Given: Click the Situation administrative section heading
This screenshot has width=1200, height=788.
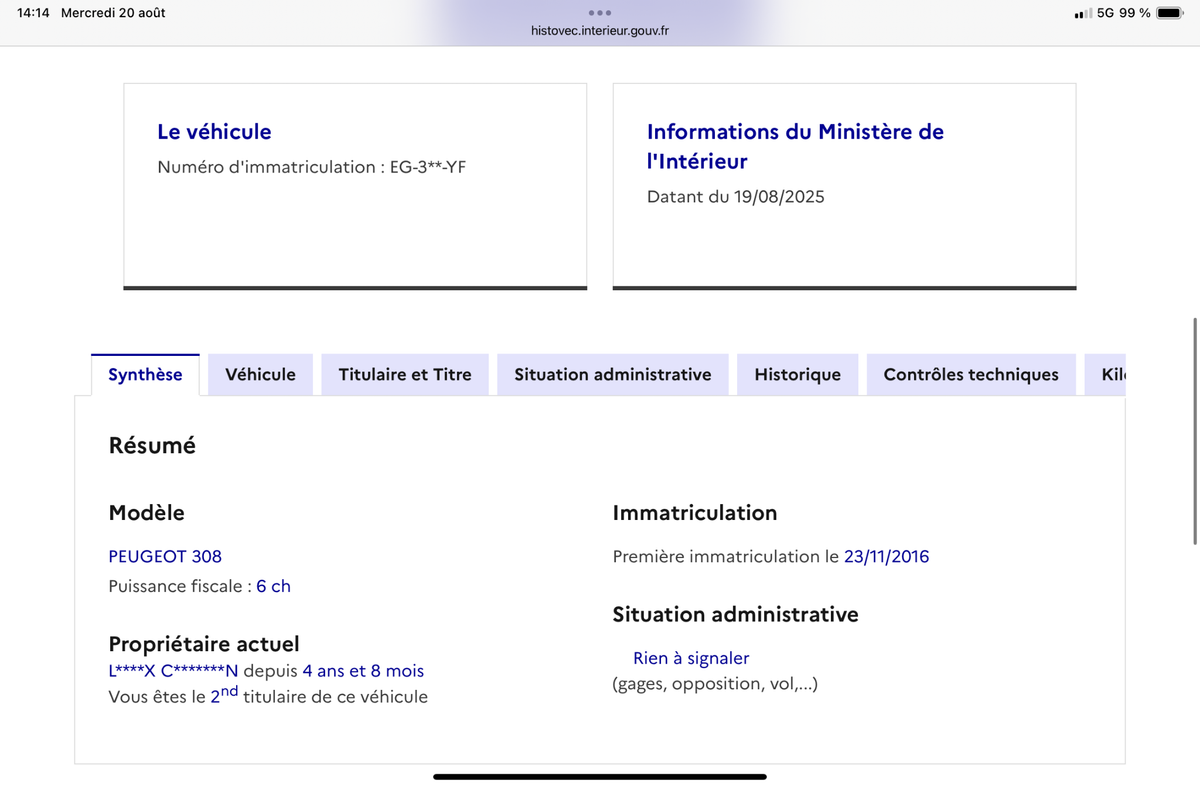Looking at the screenshot, I should click(x=735, y=615).
